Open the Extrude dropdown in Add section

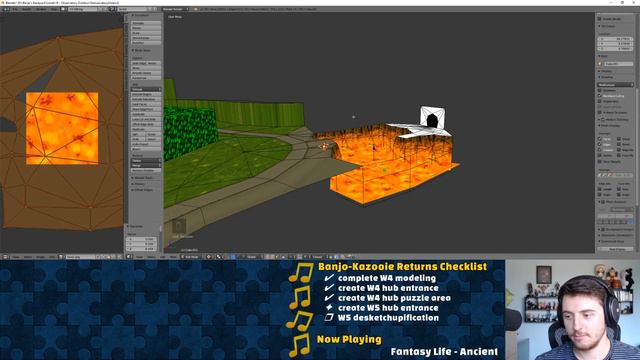[146, 89]
